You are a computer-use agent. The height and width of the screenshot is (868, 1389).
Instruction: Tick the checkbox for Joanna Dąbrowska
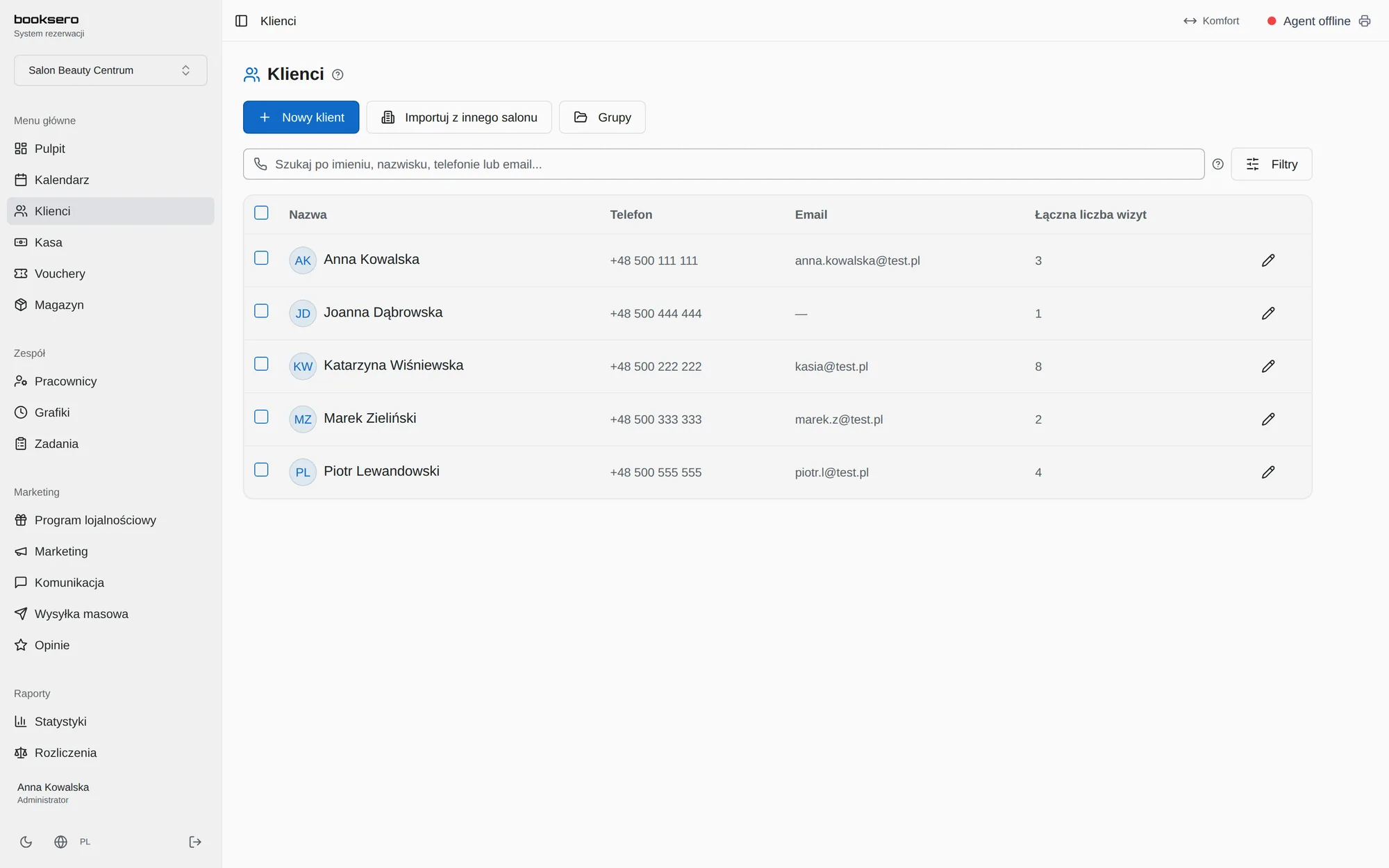(x=261, y=311)
